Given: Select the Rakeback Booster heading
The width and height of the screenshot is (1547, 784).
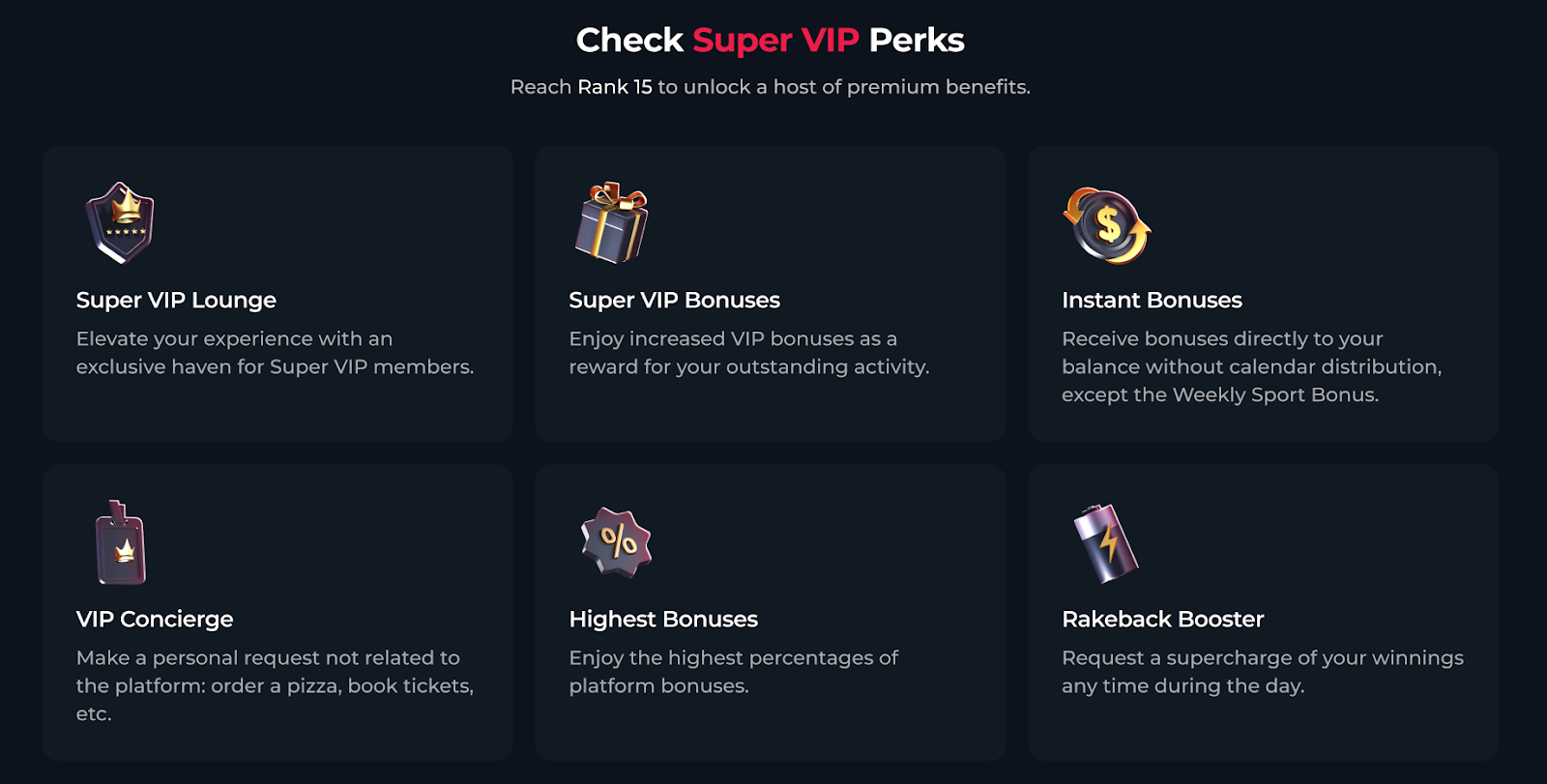Looking at the screenshot, I should [x=1162, y=620].
